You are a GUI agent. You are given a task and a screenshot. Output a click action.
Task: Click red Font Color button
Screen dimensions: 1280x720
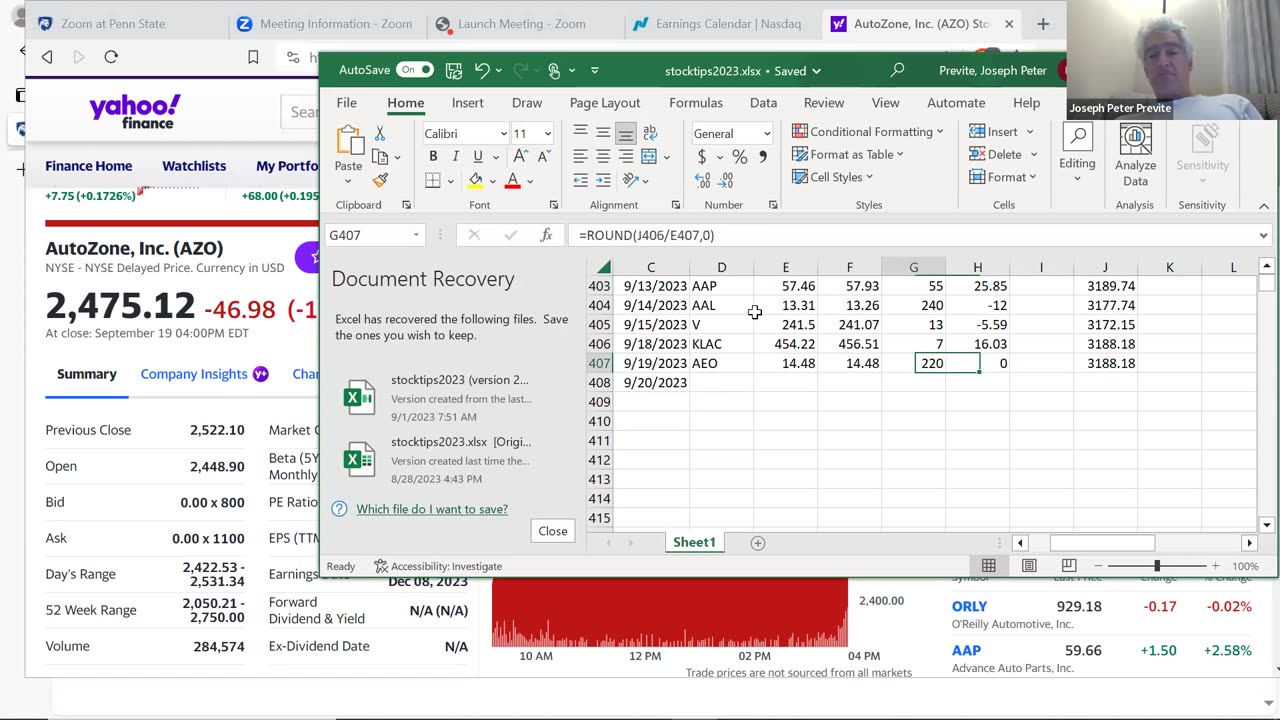tap(512, 181)
